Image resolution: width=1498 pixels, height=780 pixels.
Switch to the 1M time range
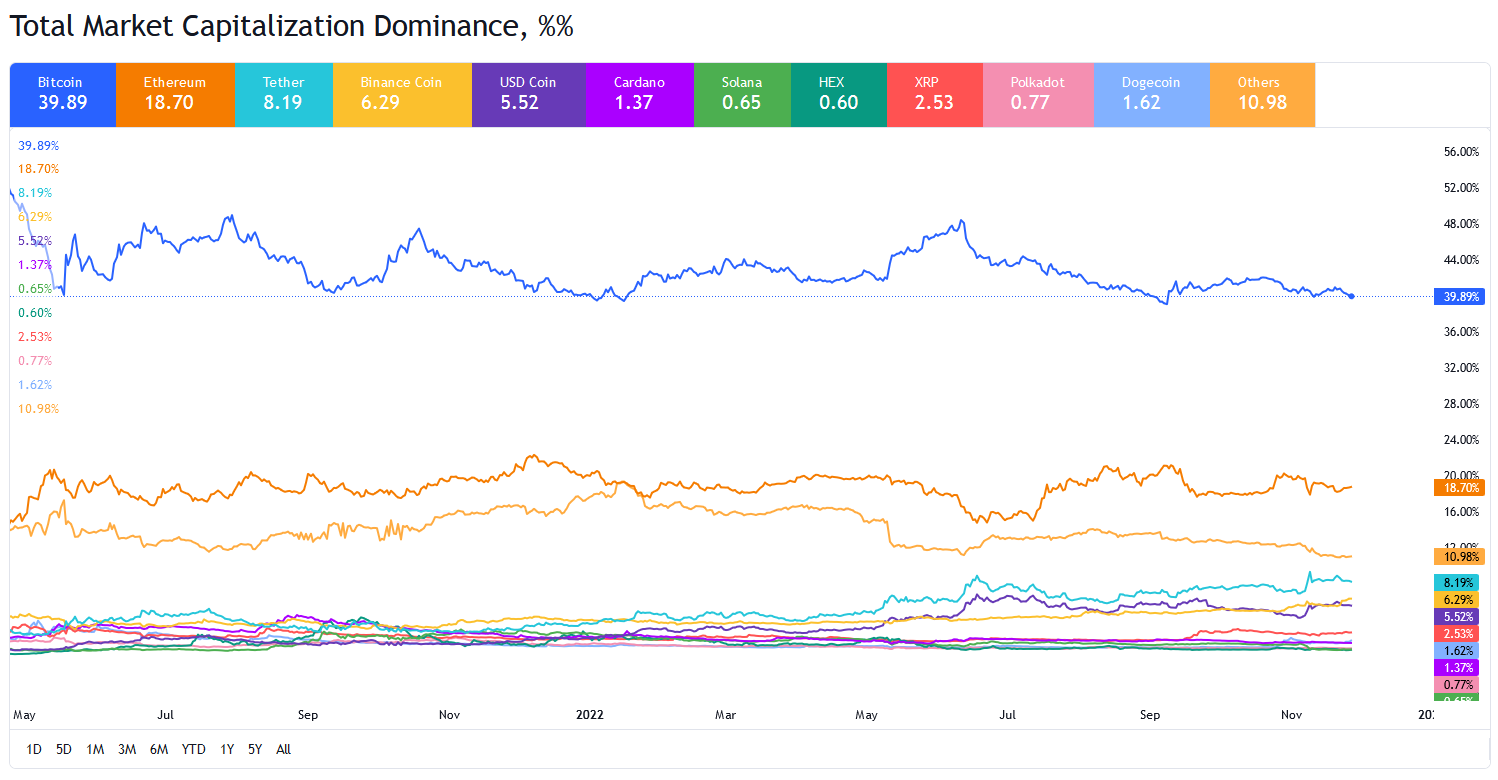point(95,749)
